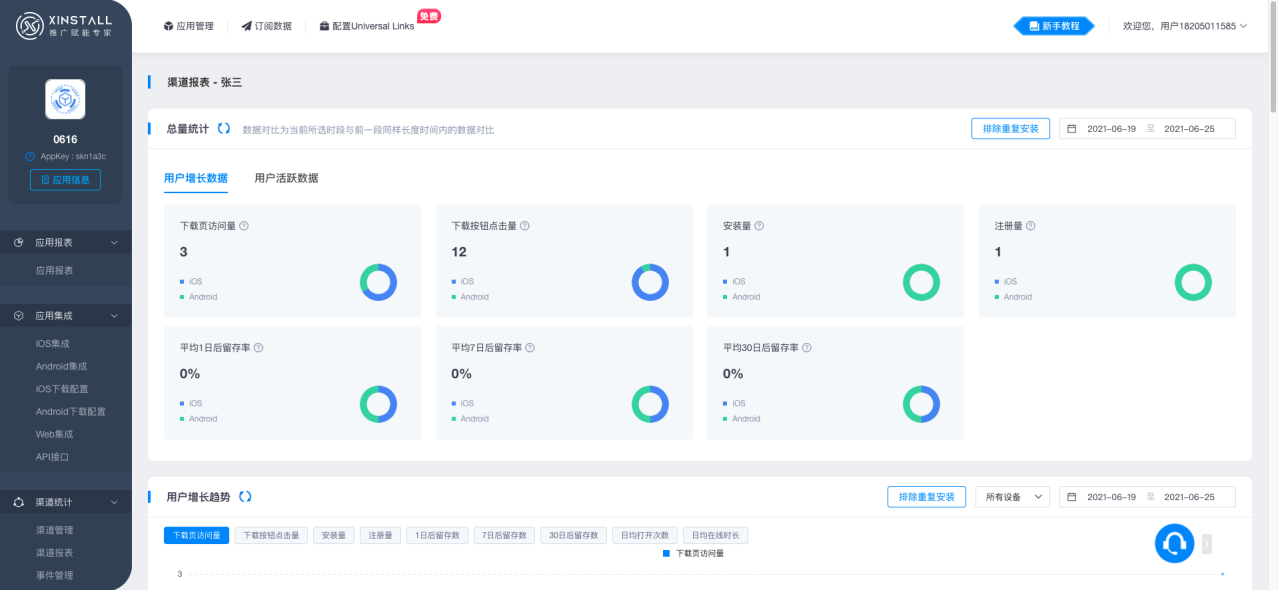Open the 总量统计 date range picker
This screenshot has height=590, width=1278.
[1147, 129]
